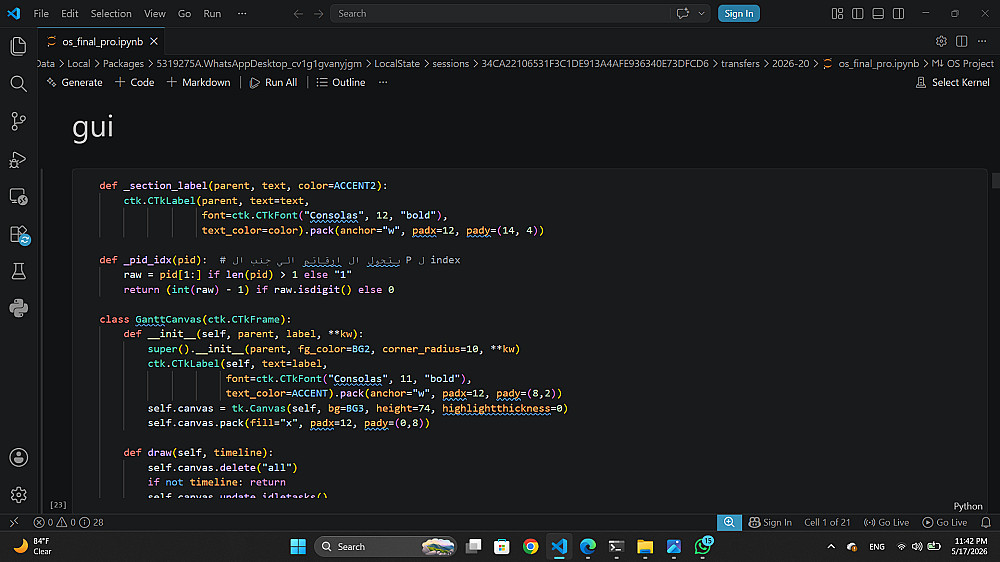The height and width of the screenshot is (562, 1000).
Task: Select the os_final_pro.ipynb tab
Action: click(x=102, y=41)
